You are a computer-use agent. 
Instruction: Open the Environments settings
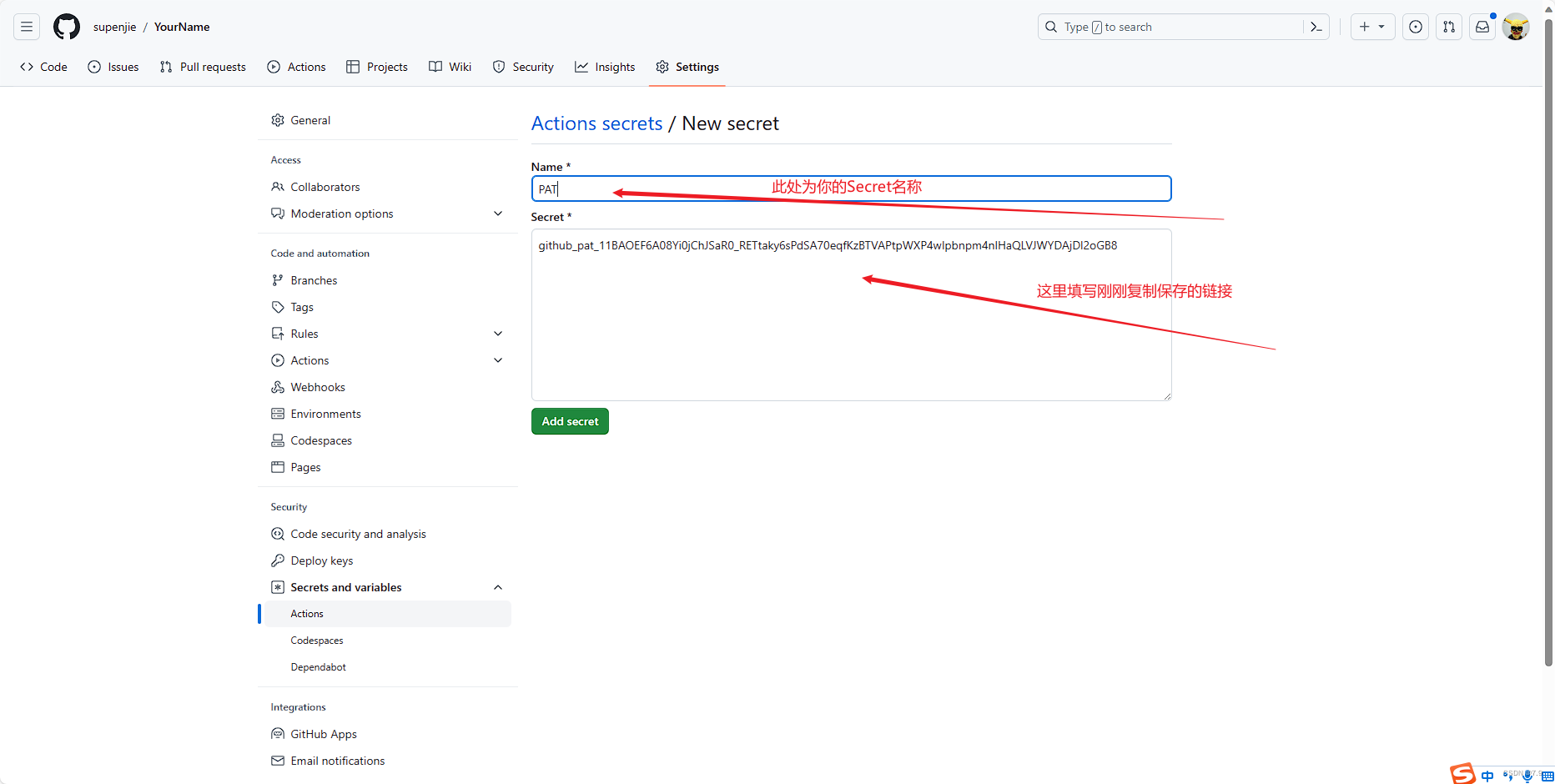pyautogui.click(x=325, y=414)
